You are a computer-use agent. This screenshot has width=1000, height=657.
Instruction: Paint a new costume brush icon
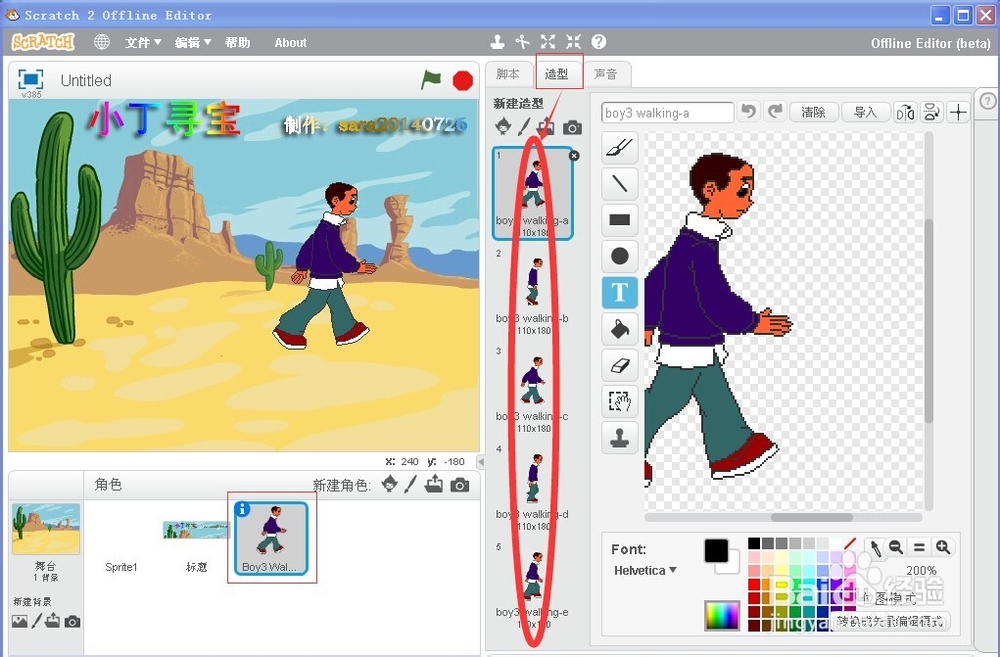coord(524,126)
